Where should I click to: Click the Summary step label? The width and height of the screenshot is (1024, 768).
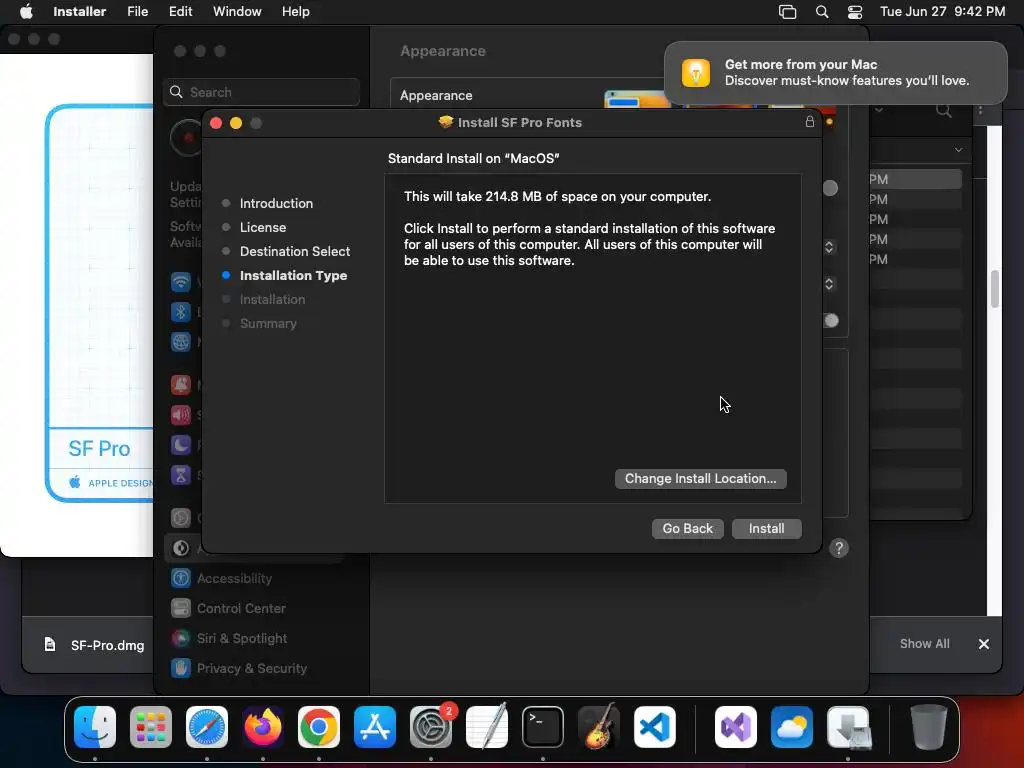tap(268, 323)
